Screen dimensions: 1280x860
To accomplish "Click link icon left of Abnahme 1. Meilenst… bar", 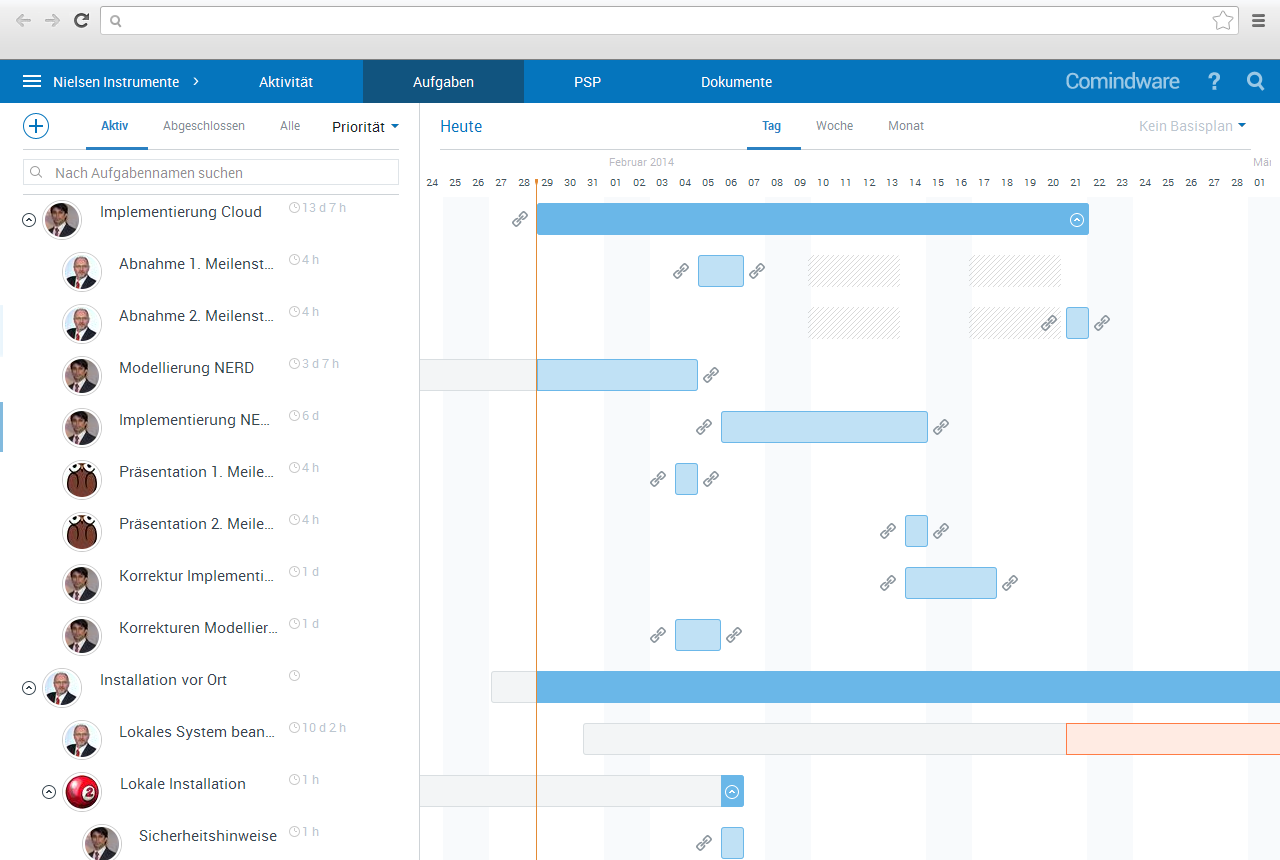I will click(x=681, y=271).
